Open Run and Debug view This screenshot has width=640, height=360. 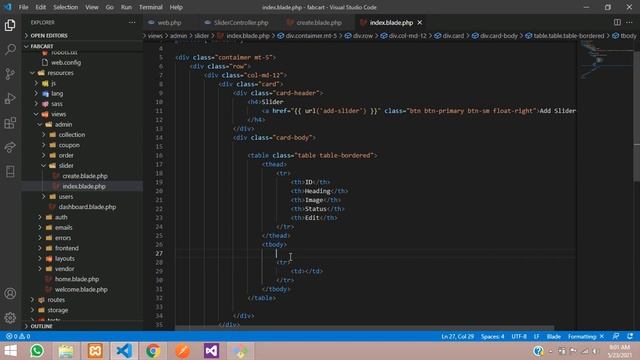[x=10, y=98]
